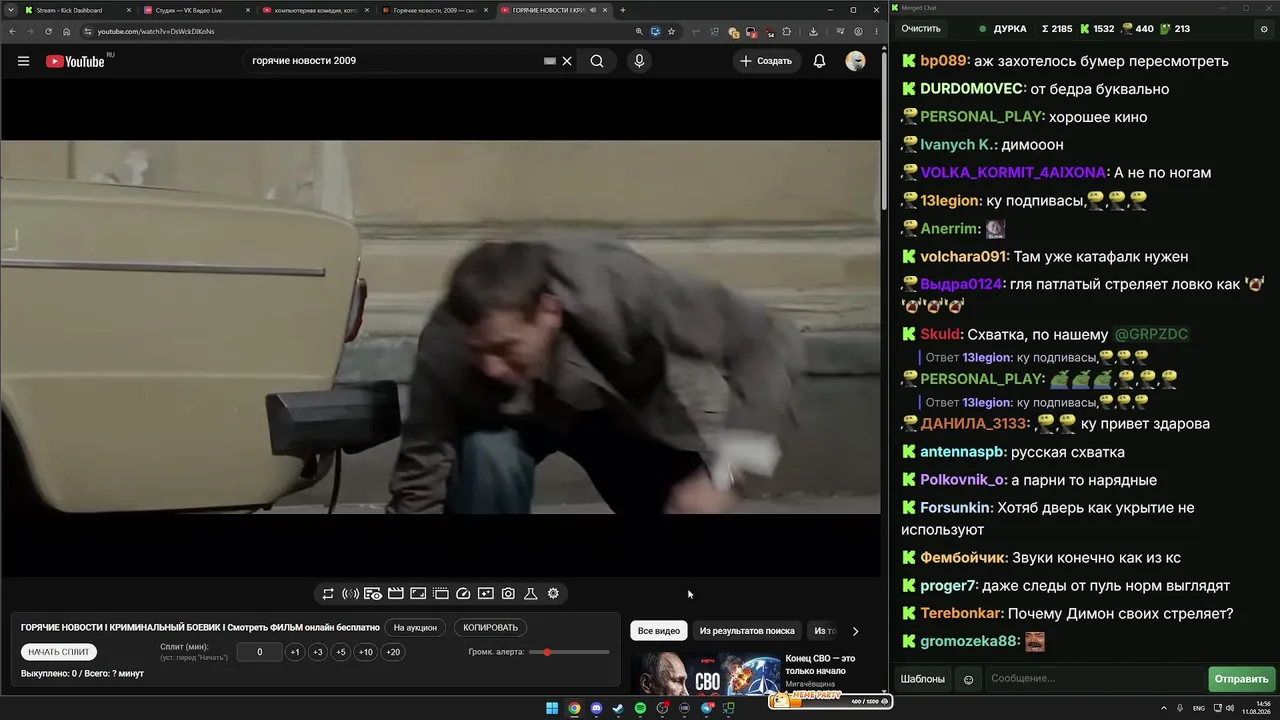Add +1 minute to split
The image size is (1280, 720).
point(295,652)
